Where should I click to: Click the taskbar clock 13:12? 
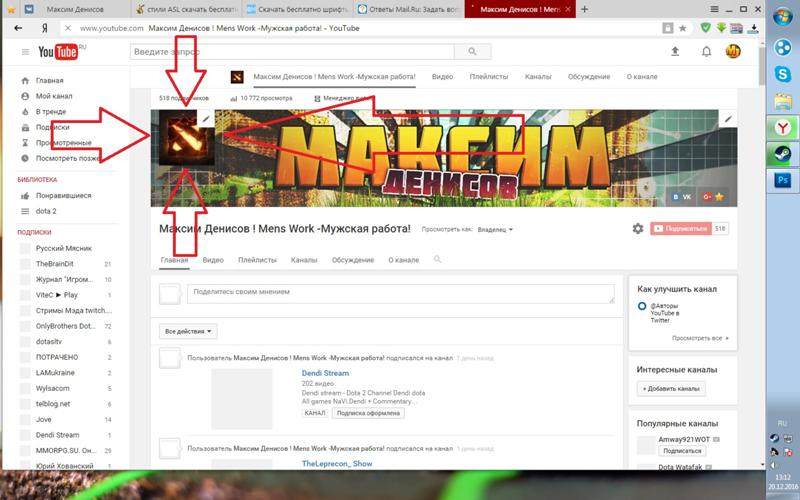pos(783,477)
